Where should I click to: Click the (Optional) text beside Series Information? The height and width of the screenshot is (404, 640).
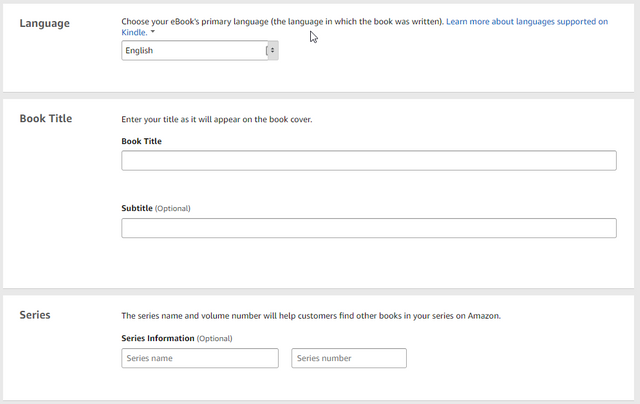pyautogui.click(x=214, y=339)
